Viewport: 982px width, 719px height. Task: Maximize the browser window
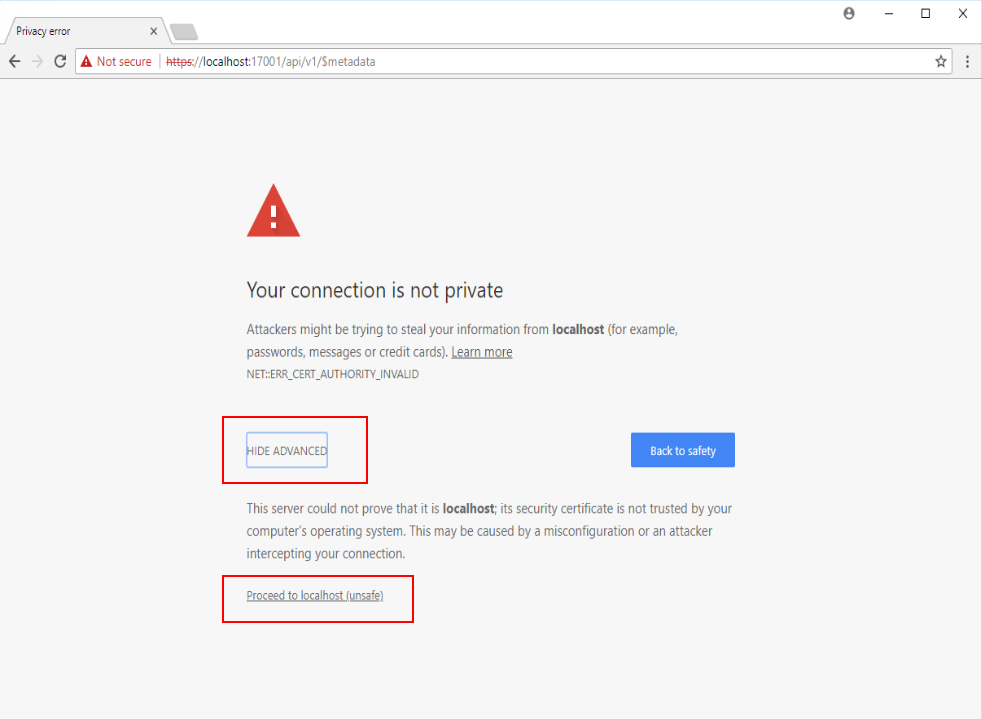coord(925,14)
